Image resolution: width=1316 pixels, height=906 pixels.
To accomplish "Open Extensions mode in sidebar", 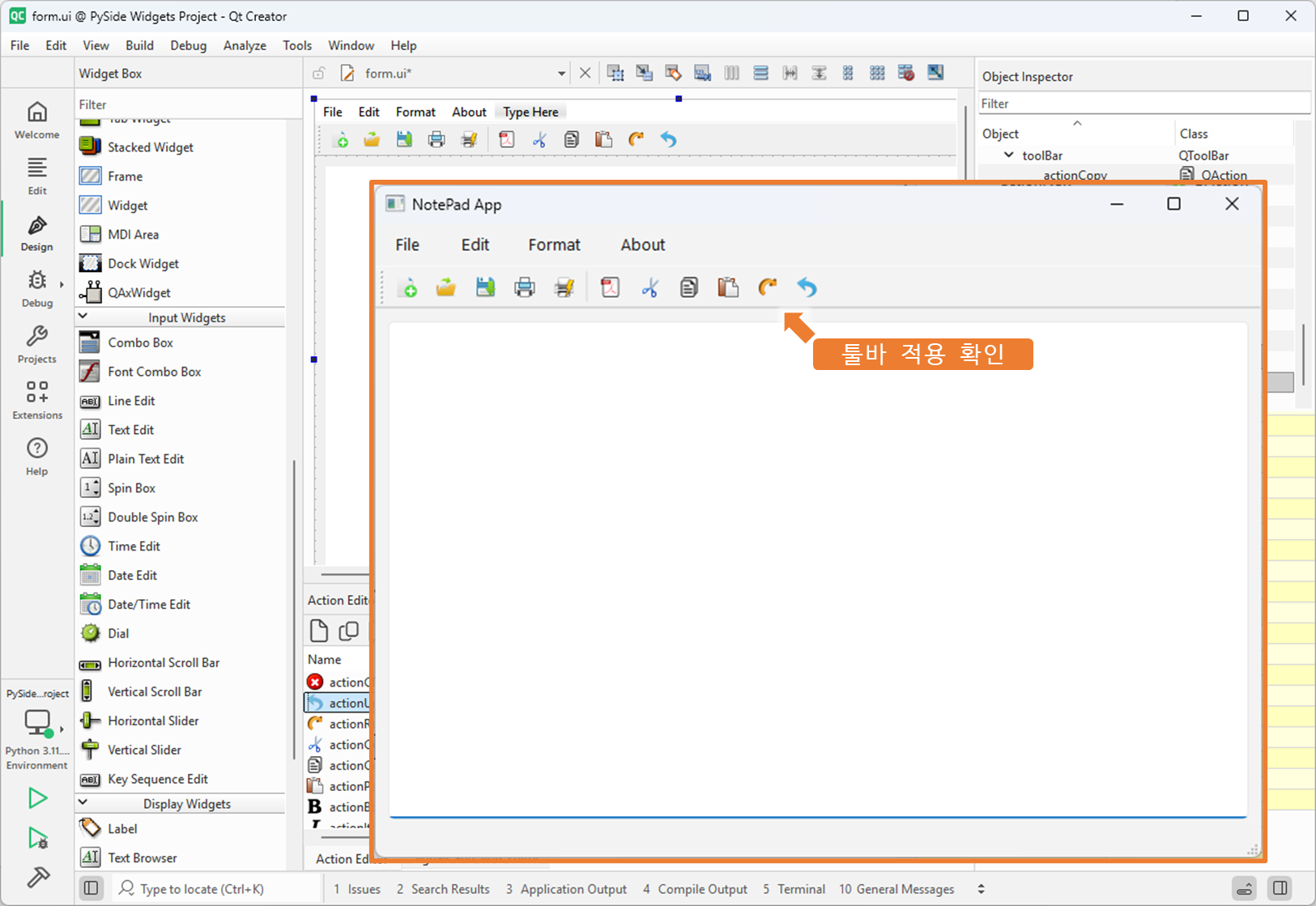I will [x=37, y=401].
